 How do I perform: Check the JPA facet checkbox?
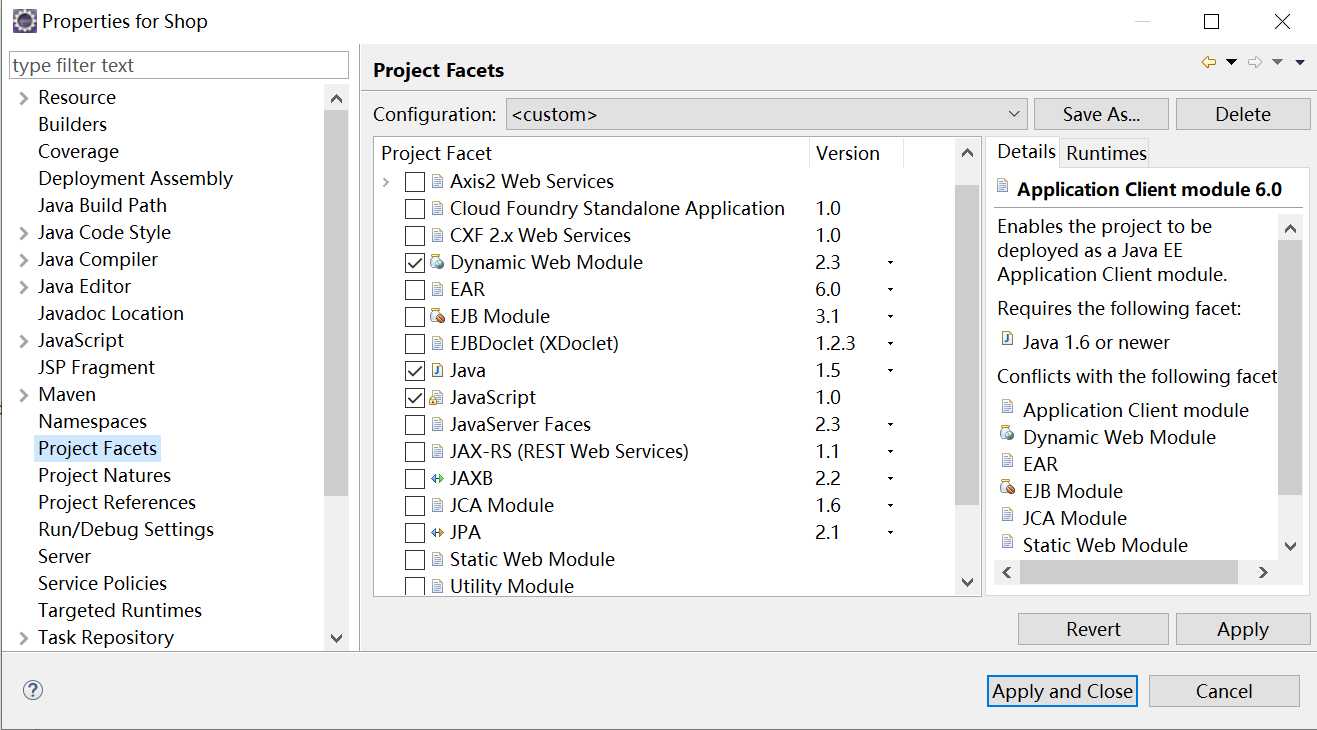tap(414, 533)
